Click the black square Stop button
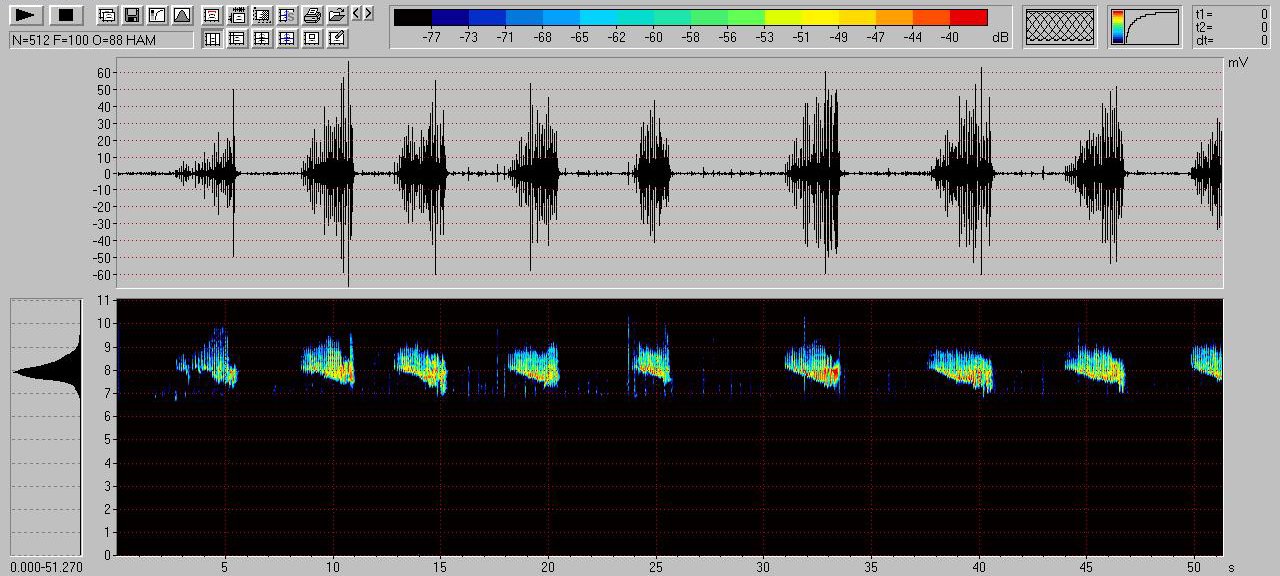The image size is (1280, 576). pos(65,15)
